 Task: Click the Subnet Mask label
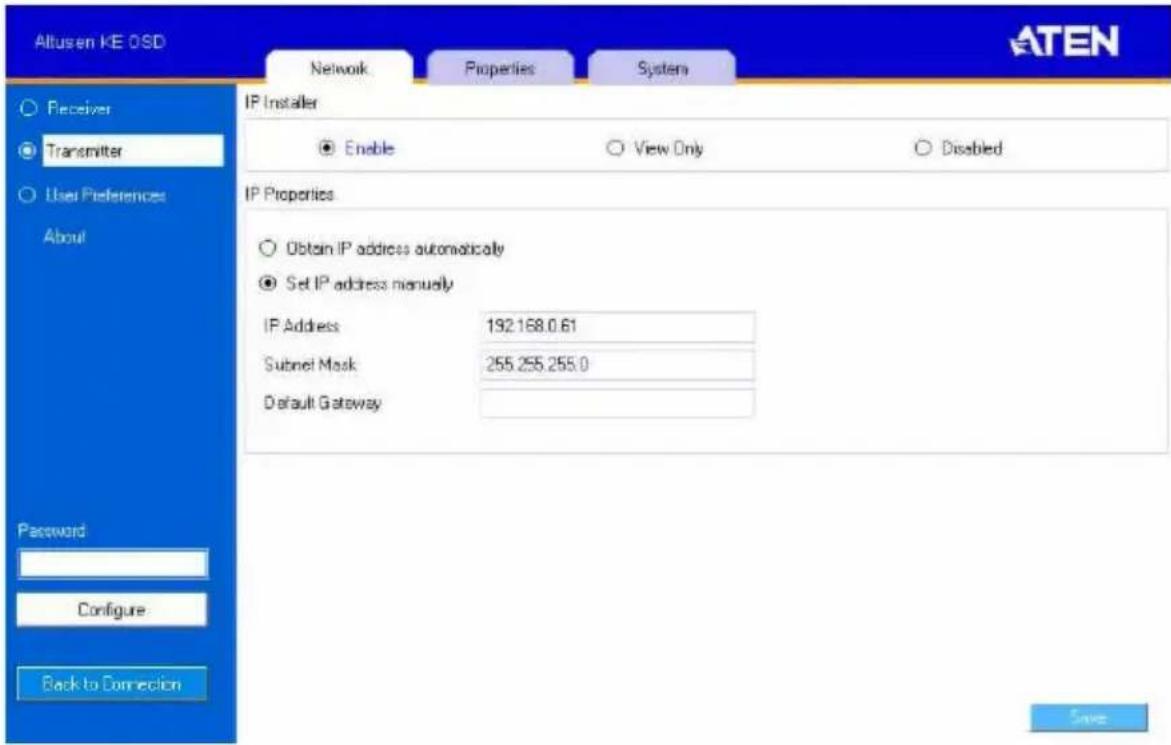(x=310, y=364)
